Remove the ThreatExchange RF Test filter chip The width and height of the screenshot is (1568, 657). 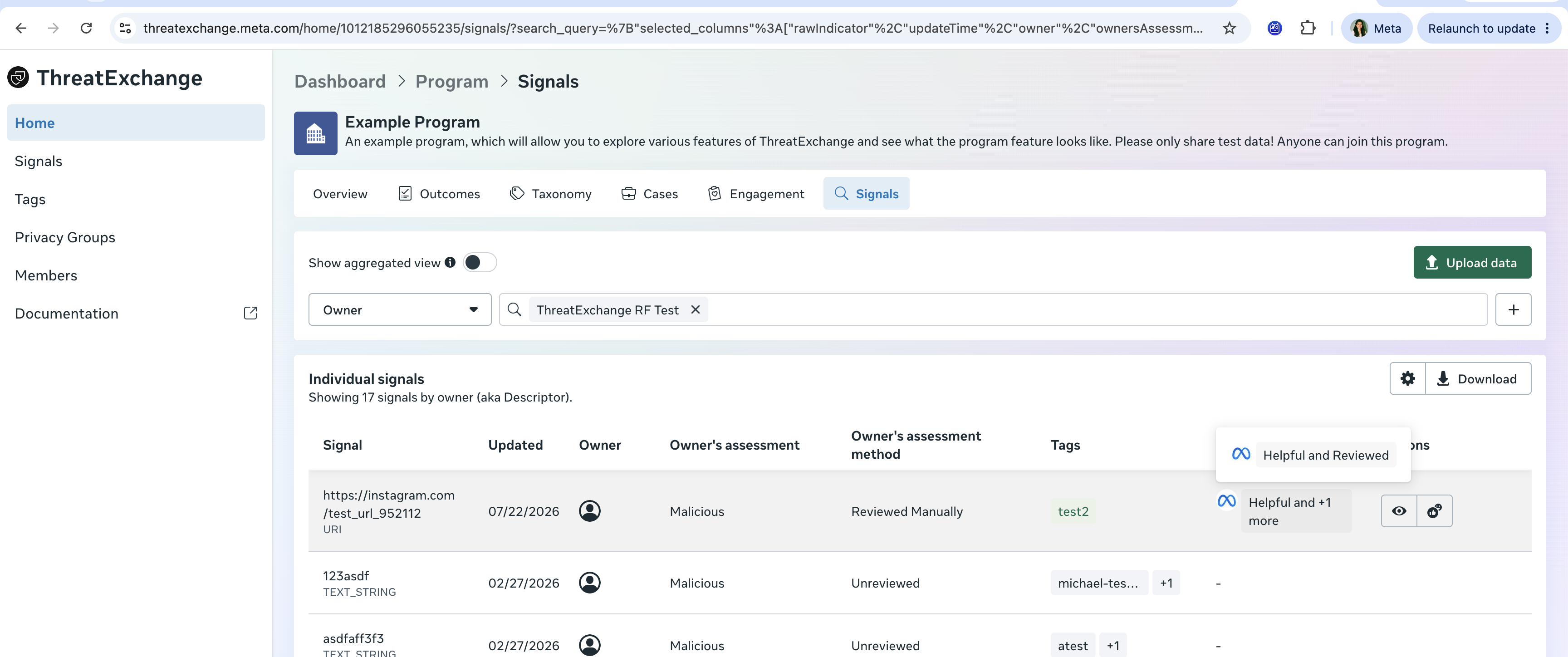click(x=695, y=309)
